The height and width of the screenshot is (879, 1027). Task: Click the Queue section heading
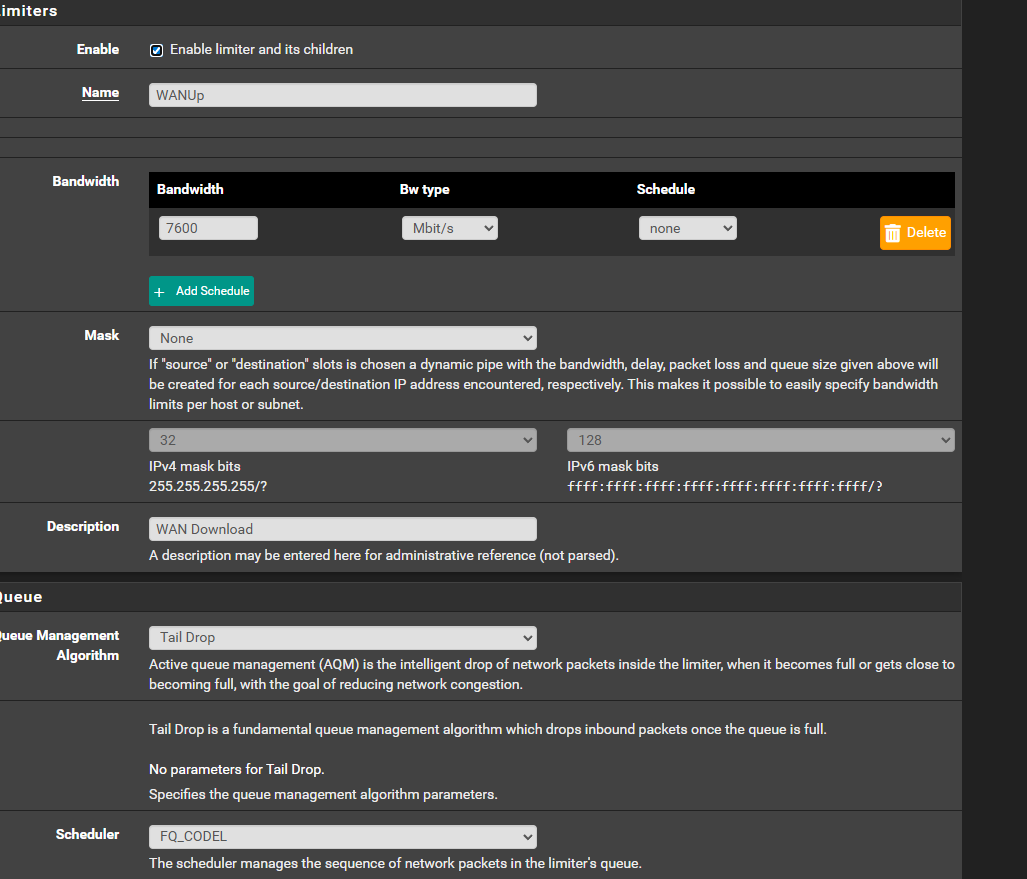tap(21, 597)
